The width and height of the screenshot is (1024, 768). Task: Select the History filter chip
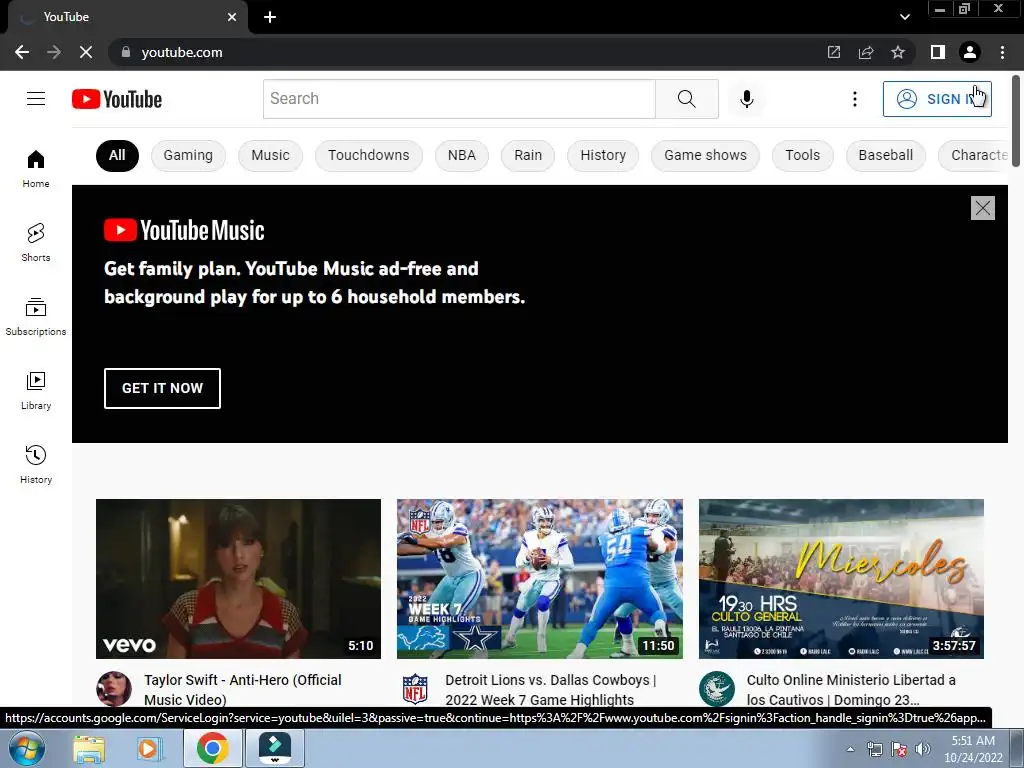tap(603, 155)
